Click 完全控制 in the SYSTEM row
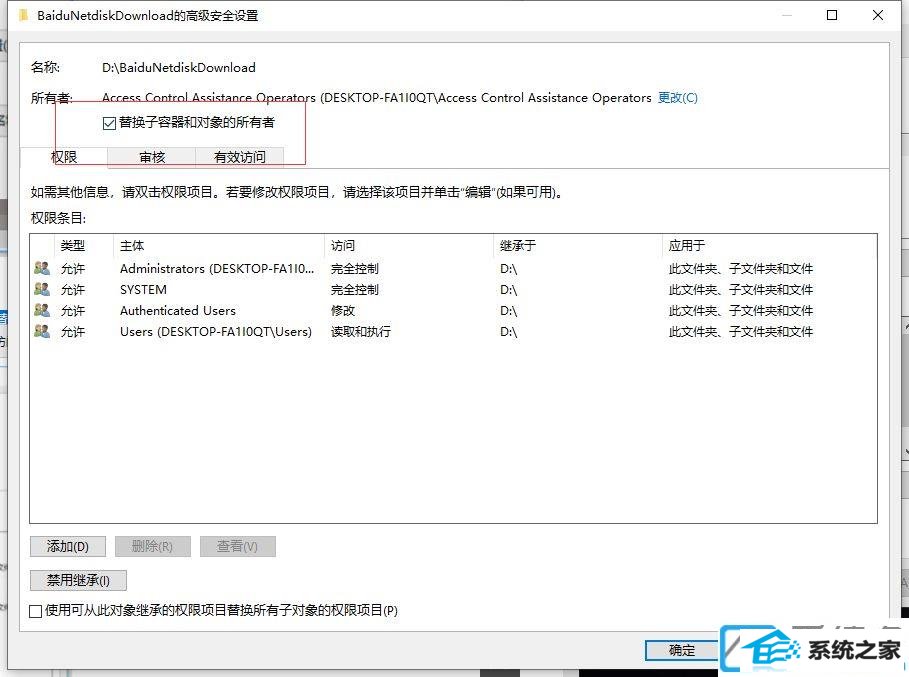This screenshot has height=677, width=909. coord(355,290)
